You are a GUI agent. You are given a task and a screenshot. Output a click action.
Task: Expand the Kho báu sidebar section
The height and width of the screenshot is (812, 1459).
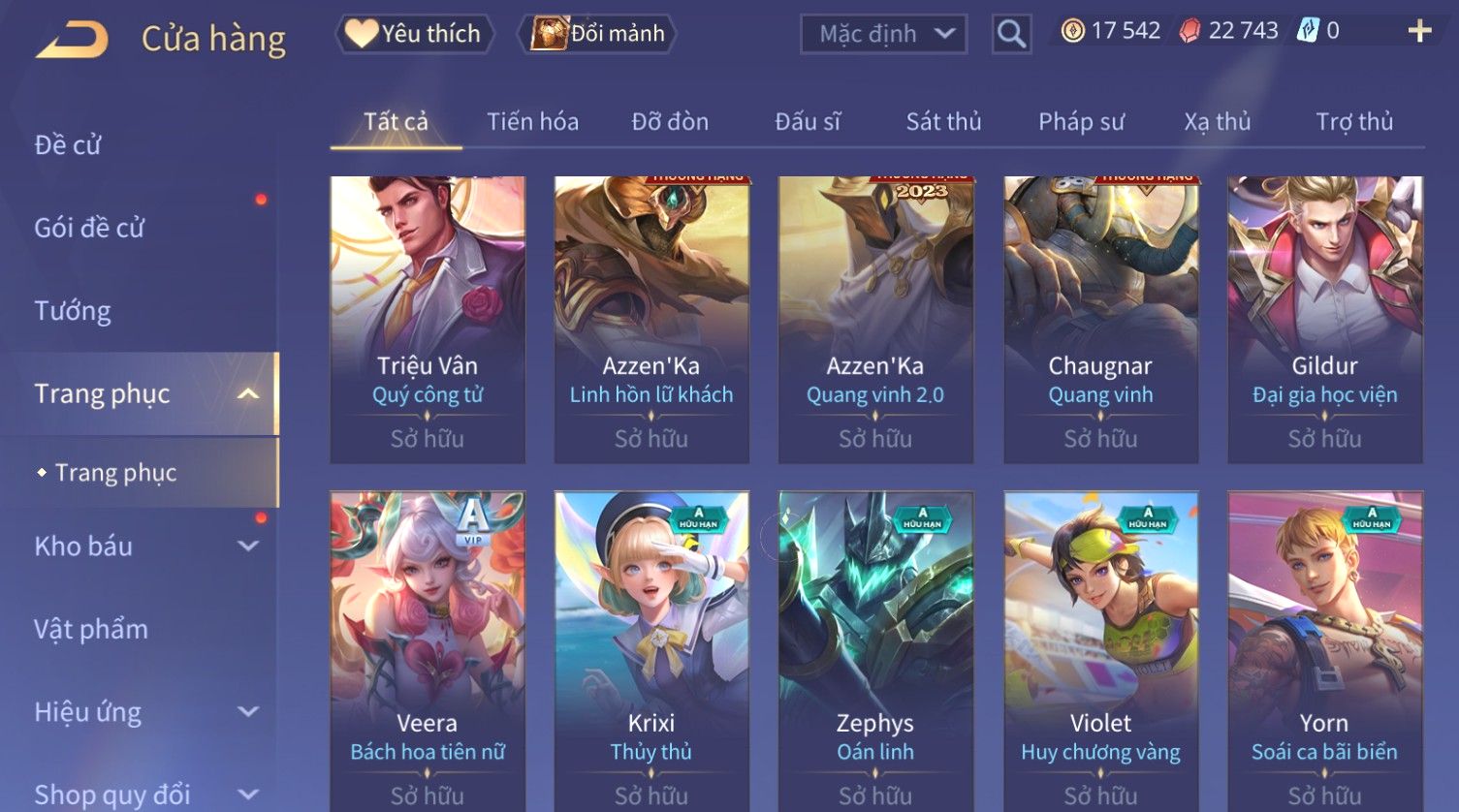[248, 546]
